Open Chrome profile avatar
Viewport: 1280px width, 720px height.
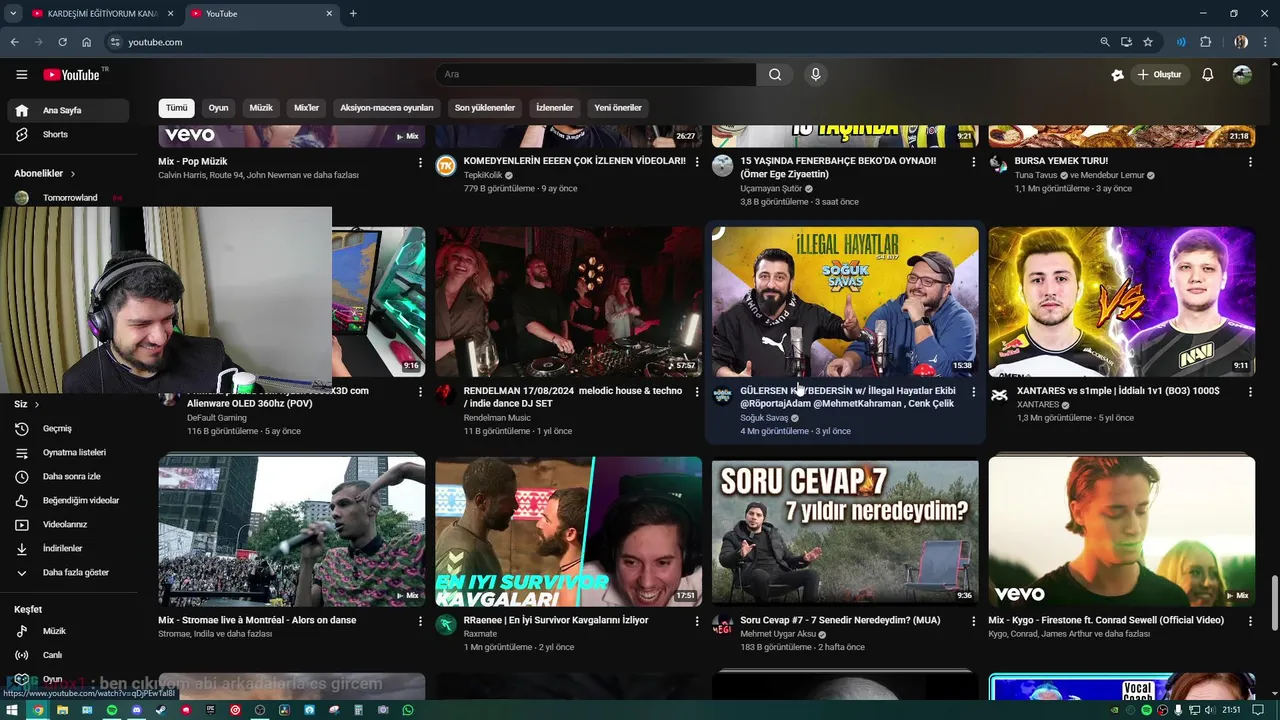click(x=1241, y=42)
